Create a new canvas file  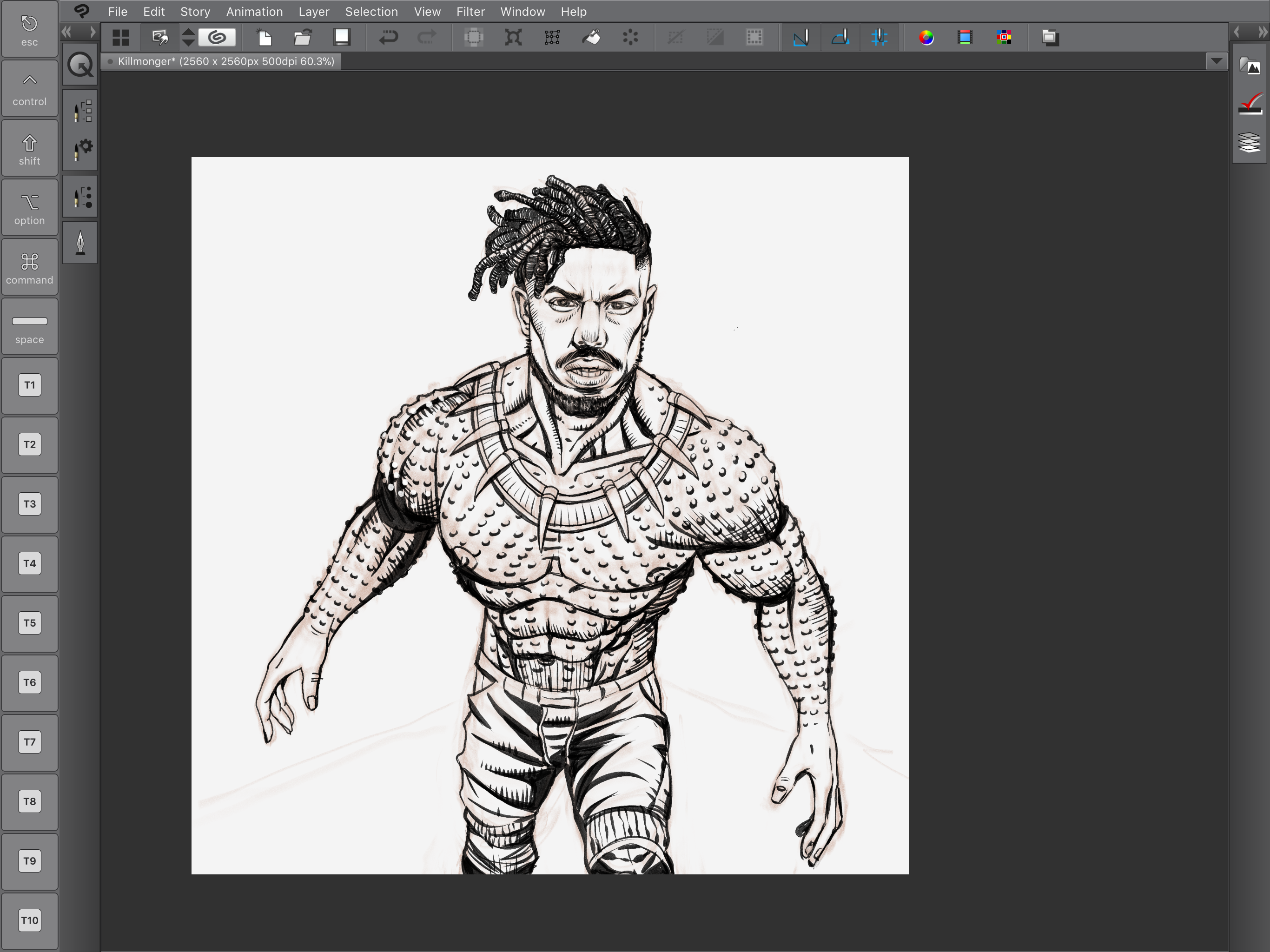pyautogui.click(x=264, y=38)
